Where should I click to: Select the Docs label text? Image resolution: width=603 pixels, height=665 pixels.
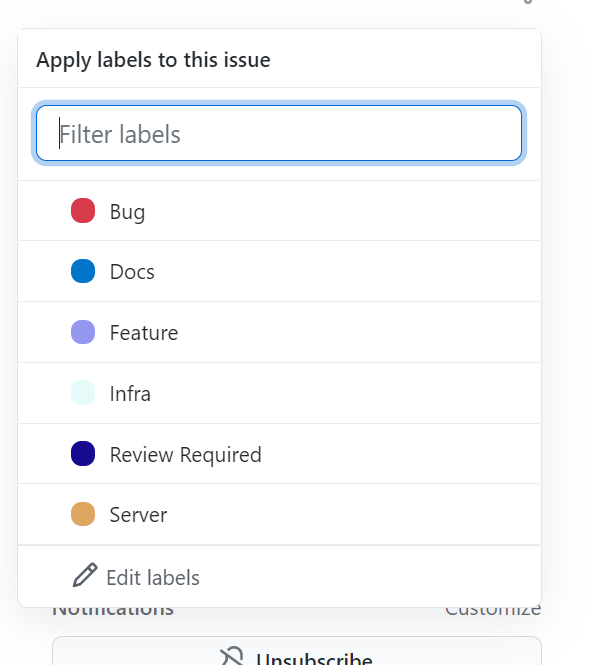tap(132, 272)
